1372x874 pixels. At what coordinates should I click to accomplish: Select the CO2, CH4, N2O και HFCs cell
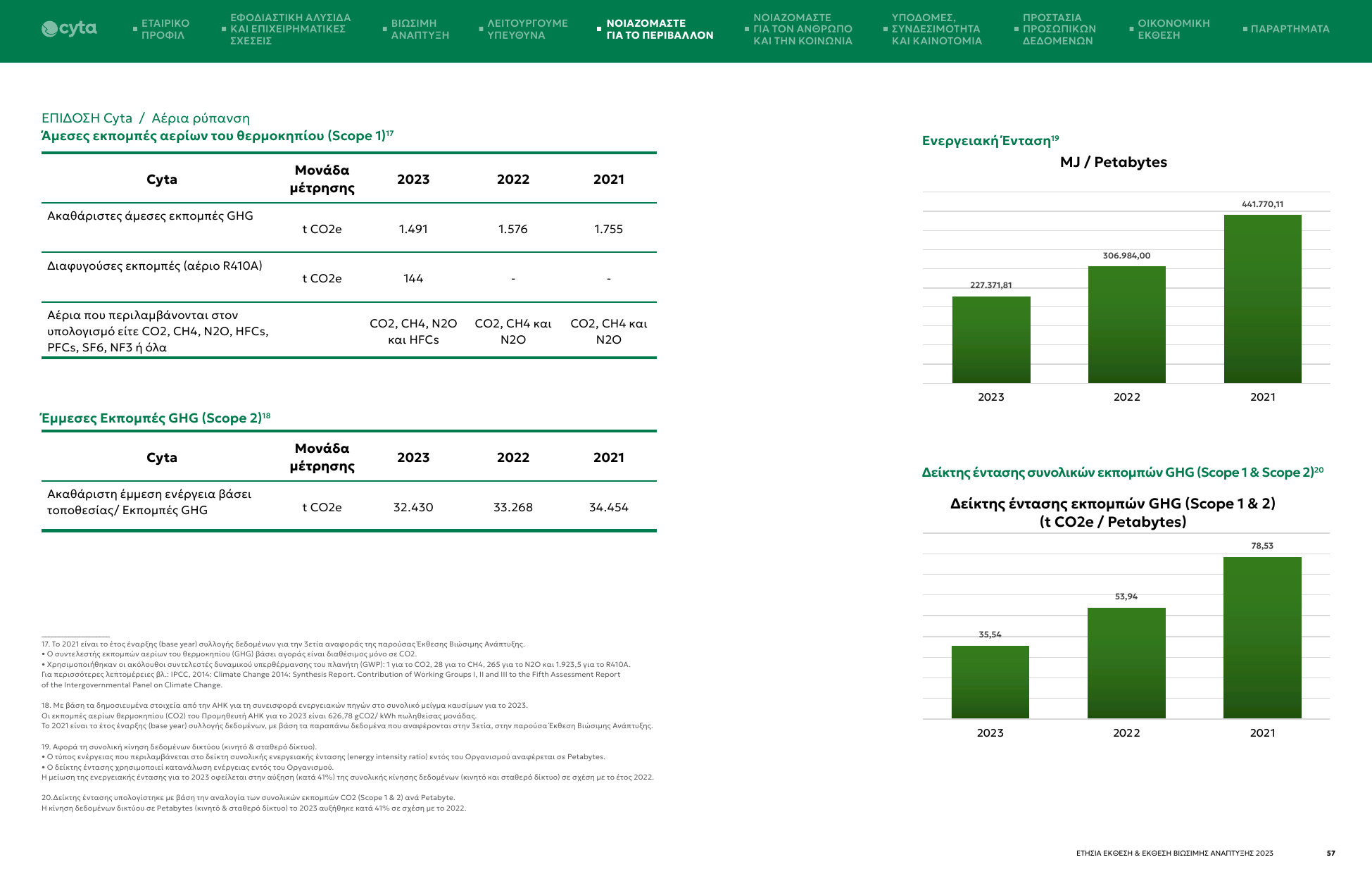coord(413,331)
